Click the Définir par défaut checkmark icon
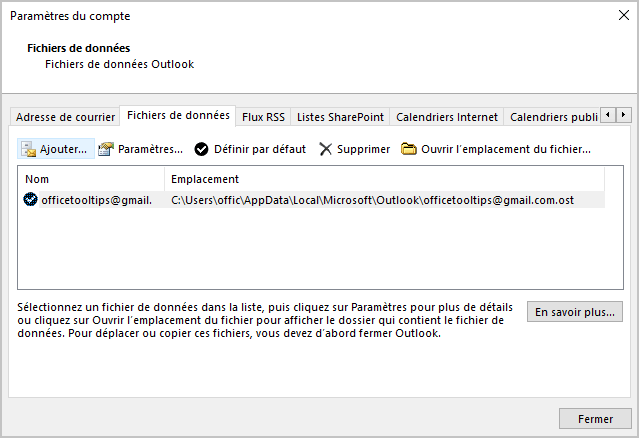This screenshot has width=639, height=438. pos(201,149)
